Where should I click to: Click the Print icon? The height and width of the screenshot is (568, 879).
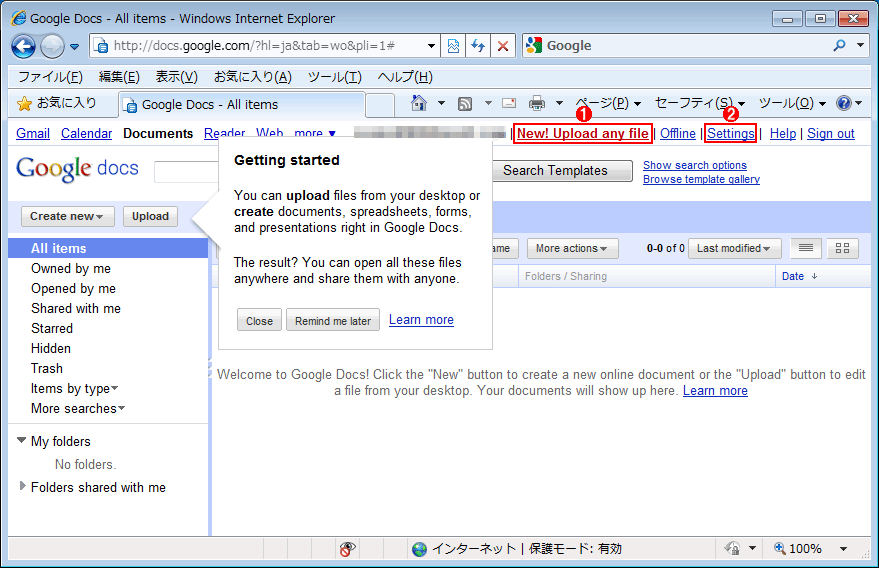point(537,103)
